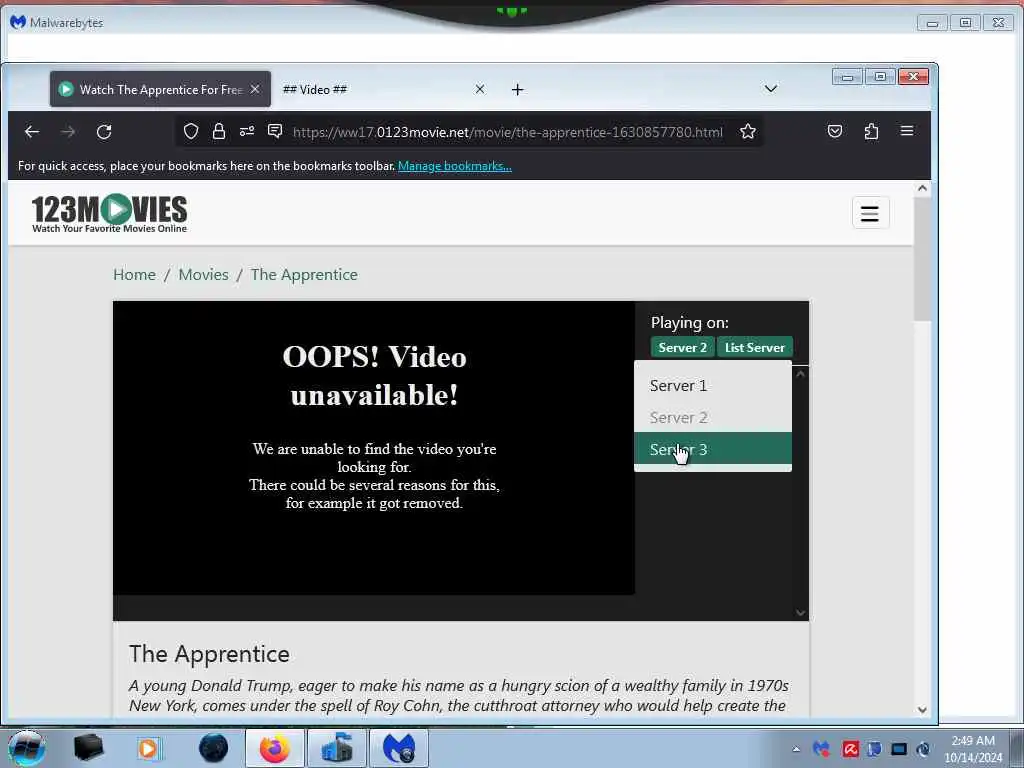Open the dark globe browser taskbar icon
Screen dimensions: 1024x768
click(x=214, y=748)
